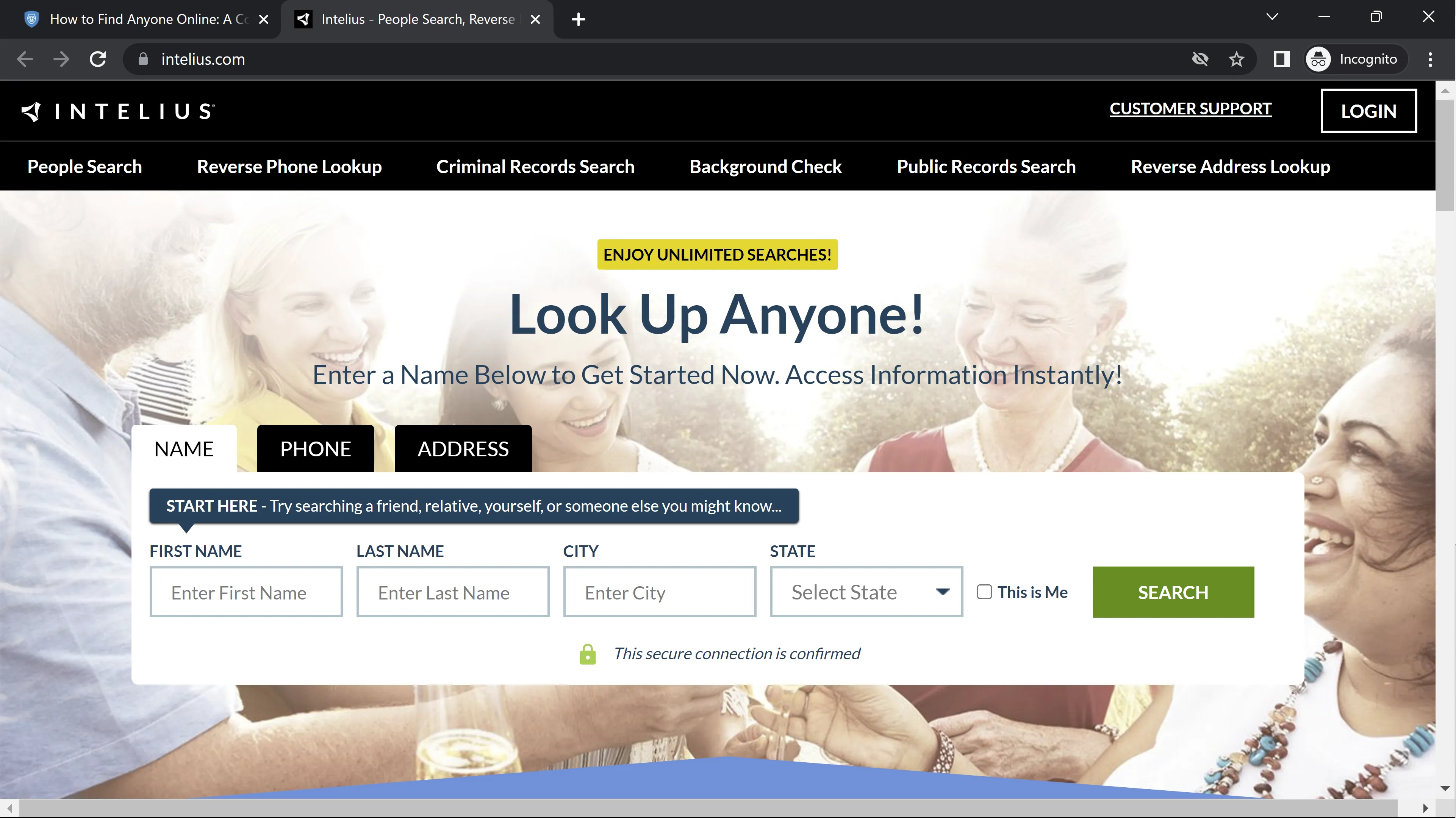Open Reverse Phone Lookup menu item
1456x818 pixels.
point(289,167)
